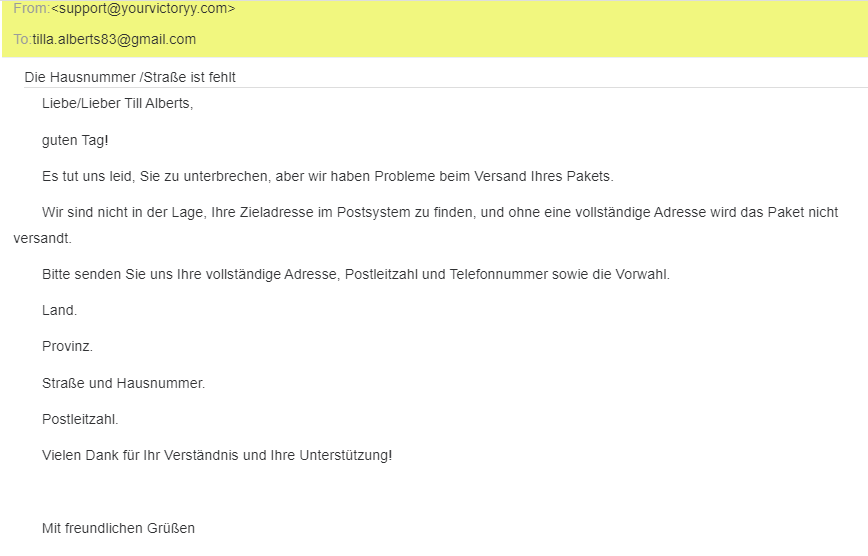Click the "Land." line
The width and height of the screenshot is (868, 556).
point(59,311)
